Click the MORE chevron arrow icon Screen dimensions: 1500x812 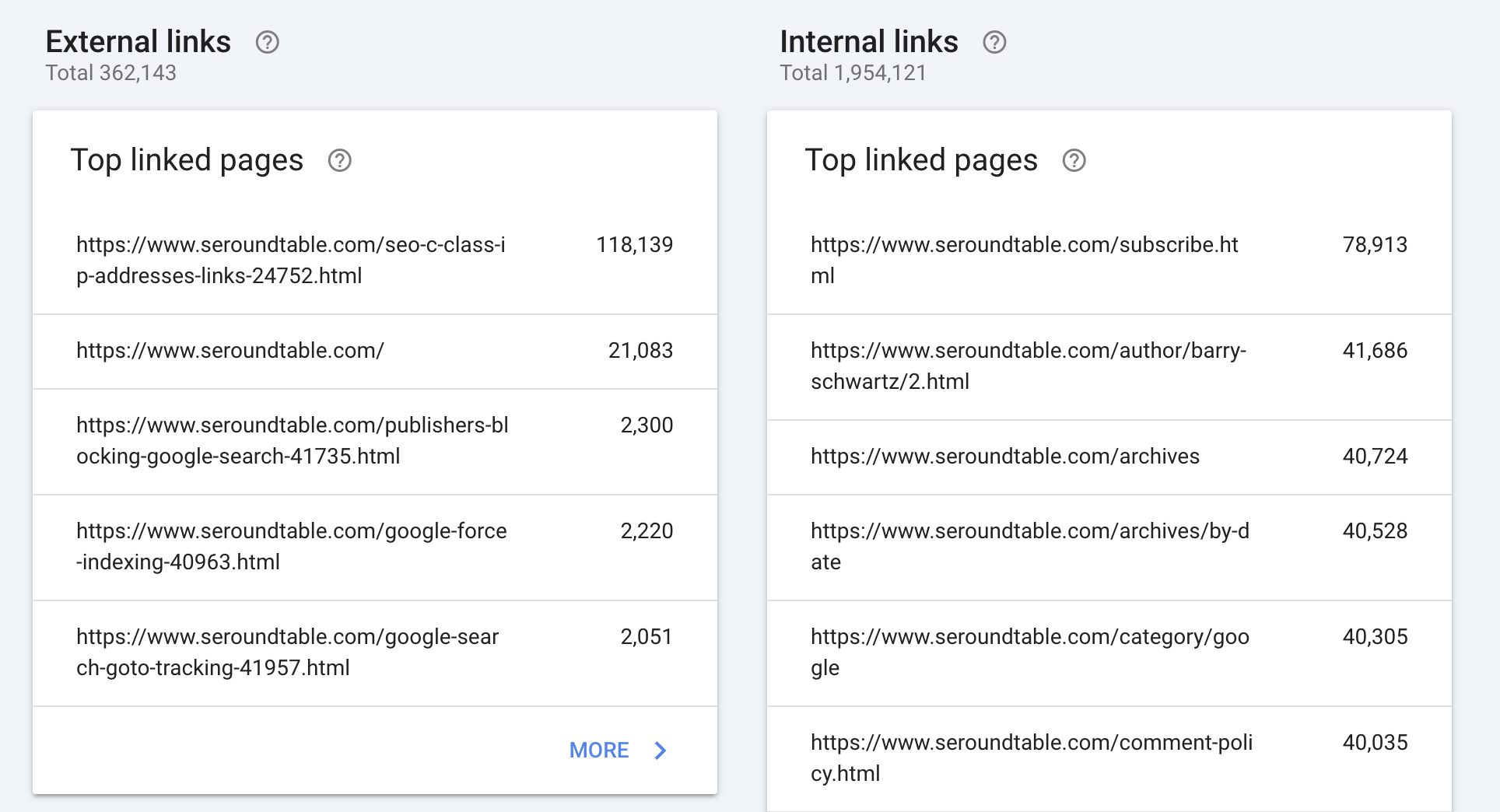click(661, 751)
